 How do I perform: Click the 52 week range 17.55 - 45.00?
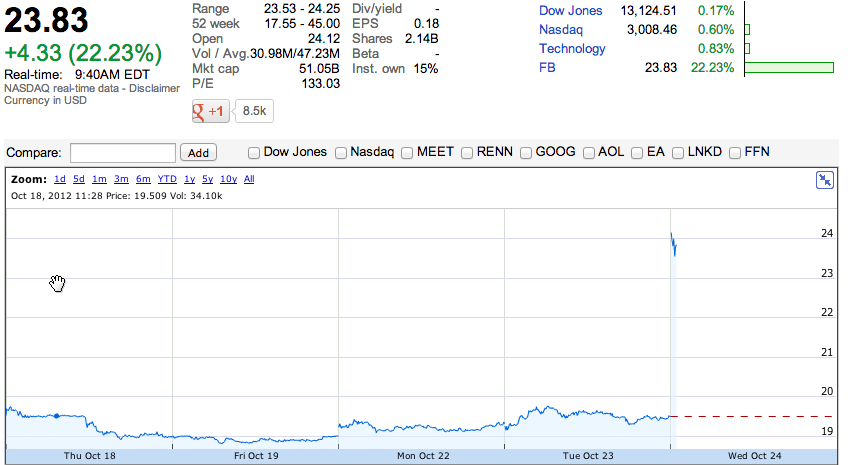tap(302, 24)
